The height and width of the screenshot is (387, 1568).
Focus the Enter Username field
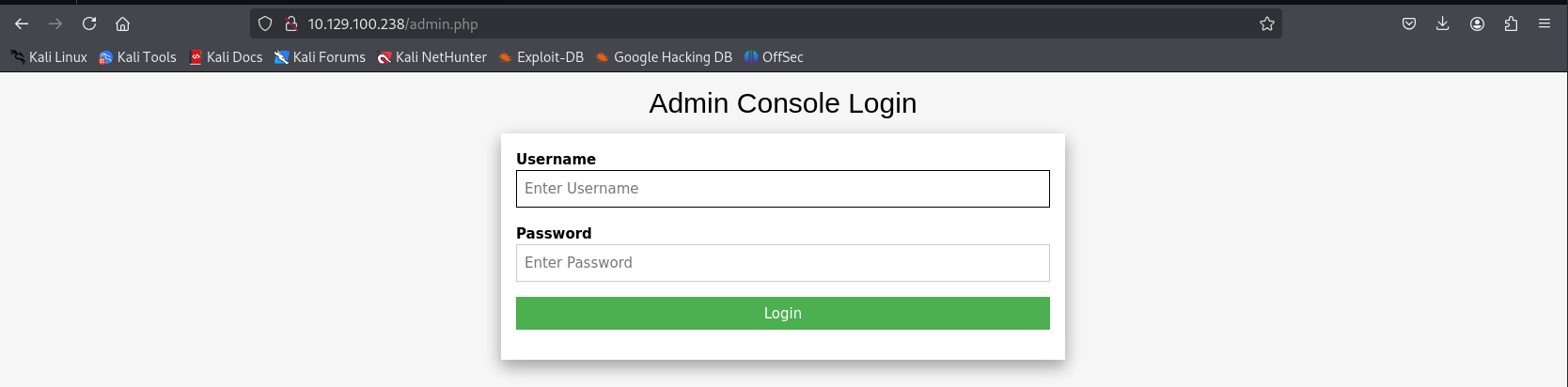[x=782, y=189]
